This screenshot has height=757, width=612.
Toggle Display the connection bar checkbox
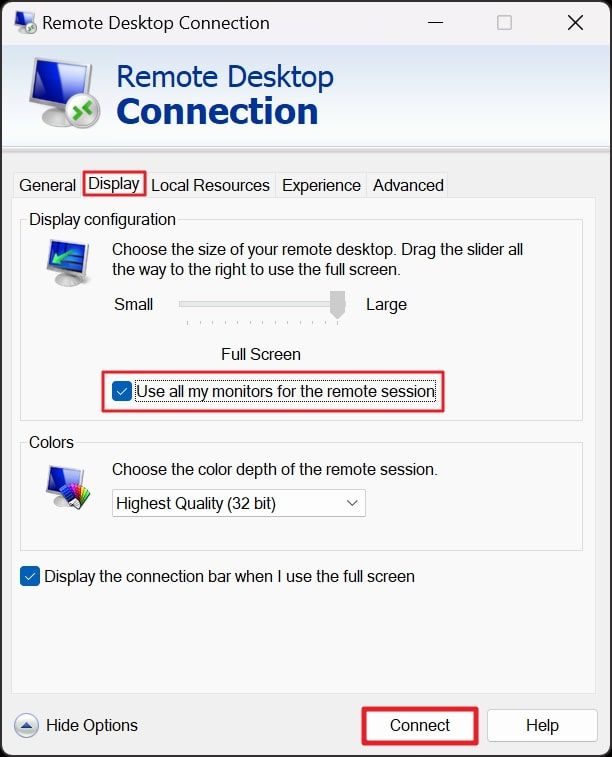pos(30,576)
